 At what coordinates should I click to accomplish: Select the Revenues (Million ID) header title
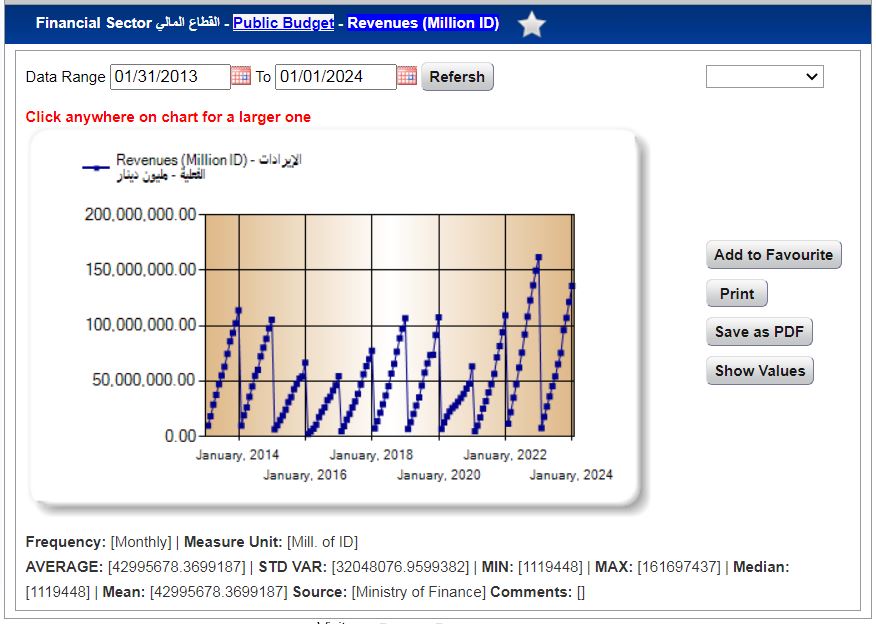click(x=423, y=23)
